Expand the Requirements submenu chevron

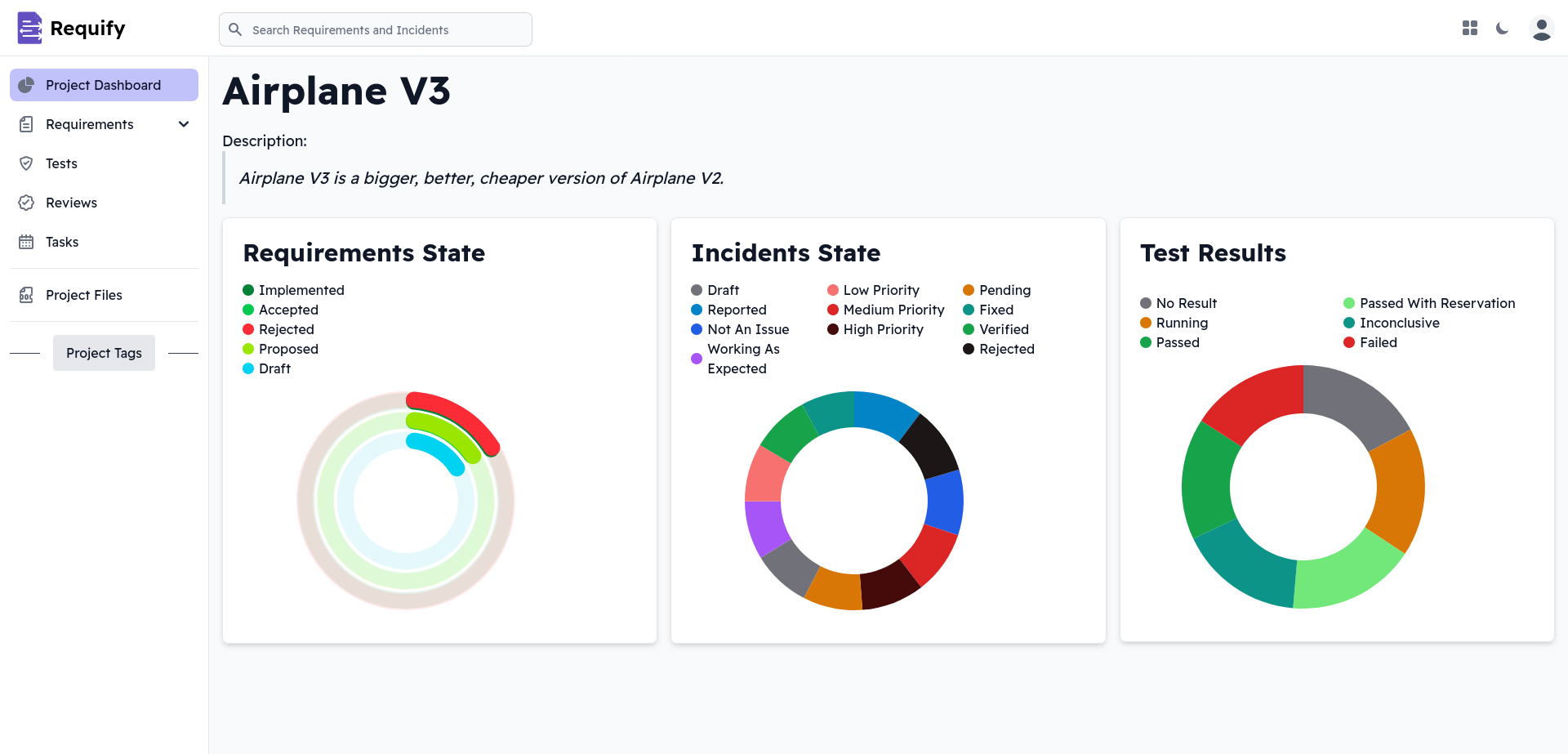pyautogui.click(x=184, y=124)
